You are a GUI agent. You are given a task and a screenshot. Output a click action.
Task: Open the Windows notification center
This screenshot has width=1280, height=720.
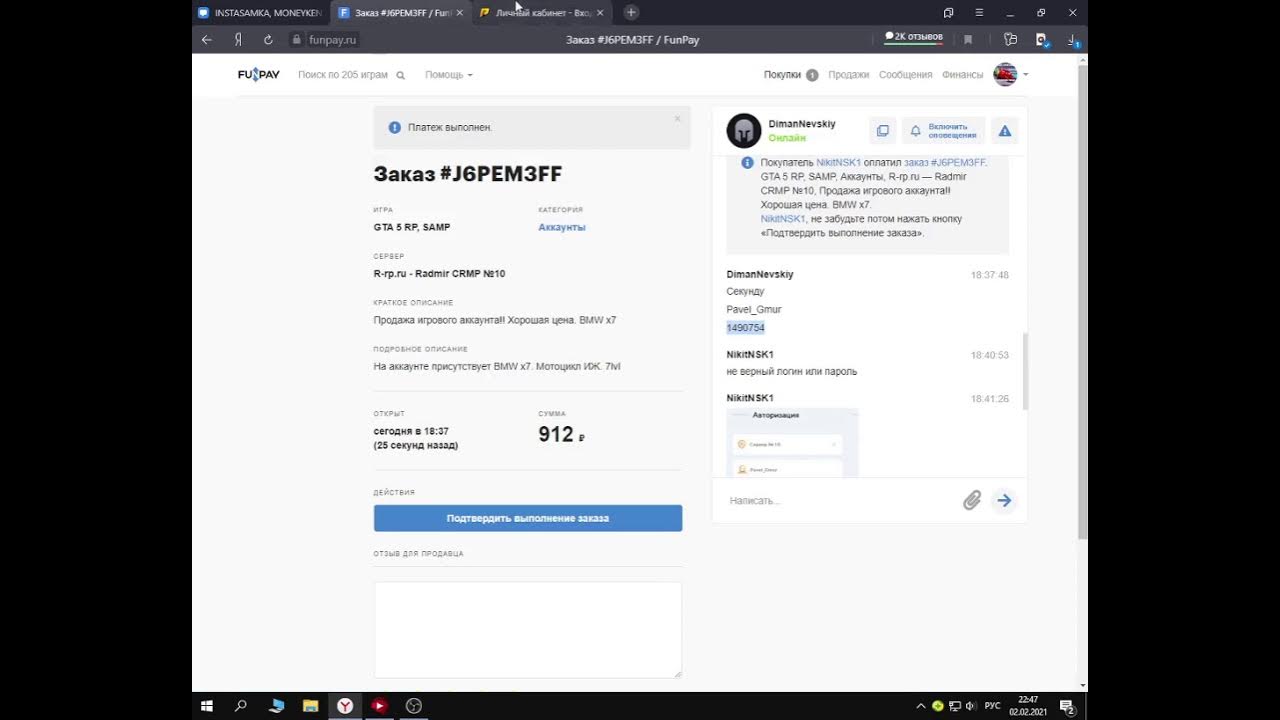(x=1067, y=706)
